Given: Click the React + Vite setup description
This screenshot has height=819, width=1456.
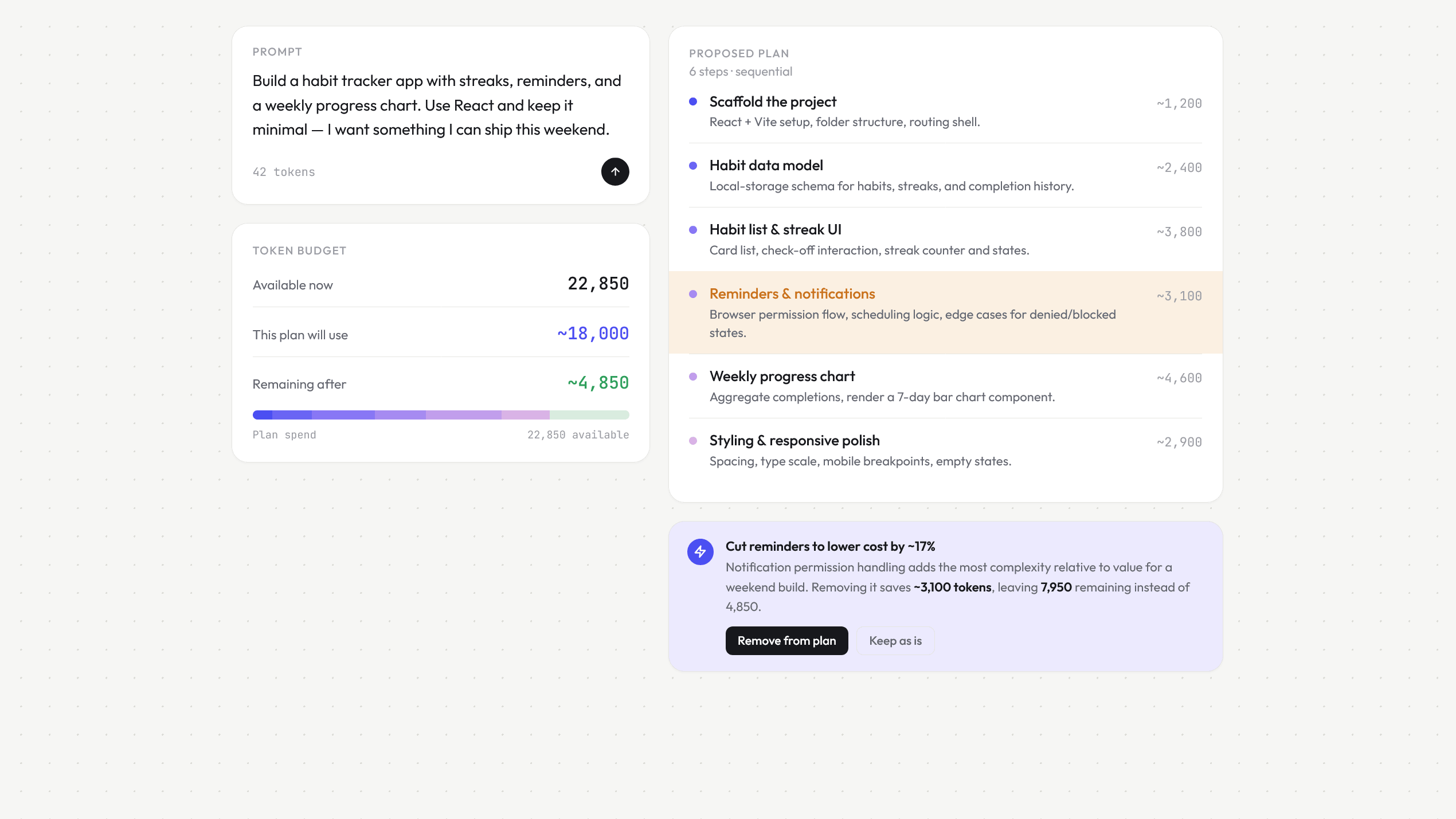Looking at the screenshot, I should click(844, 122).
